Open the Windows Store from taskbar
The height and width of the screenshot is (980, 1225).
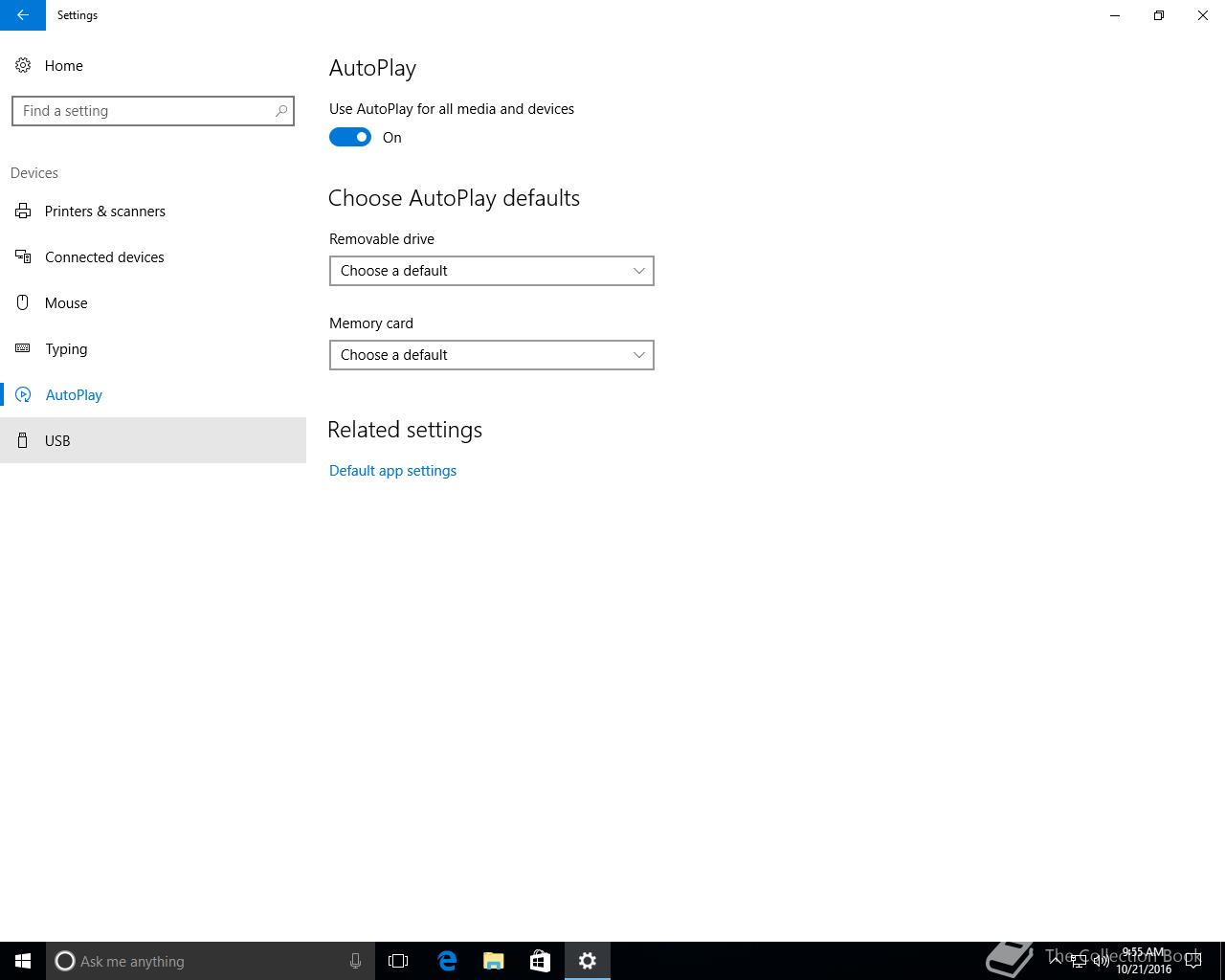tap(540, 961)
